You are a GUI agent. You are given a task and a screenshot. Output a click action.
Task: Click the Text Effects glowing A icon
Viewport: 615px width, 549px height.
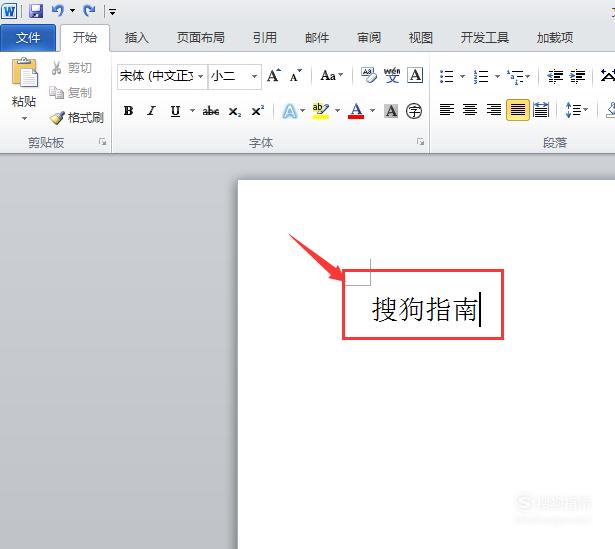coord(289,111)
